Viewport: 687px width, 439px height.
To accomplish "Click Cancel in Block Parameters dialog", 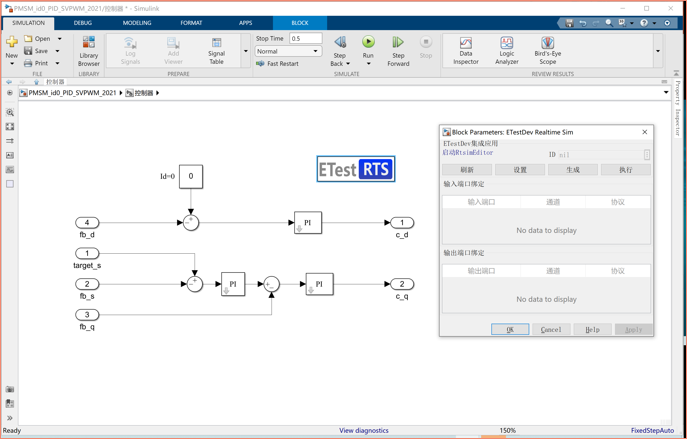I will [x=551, y=329].
